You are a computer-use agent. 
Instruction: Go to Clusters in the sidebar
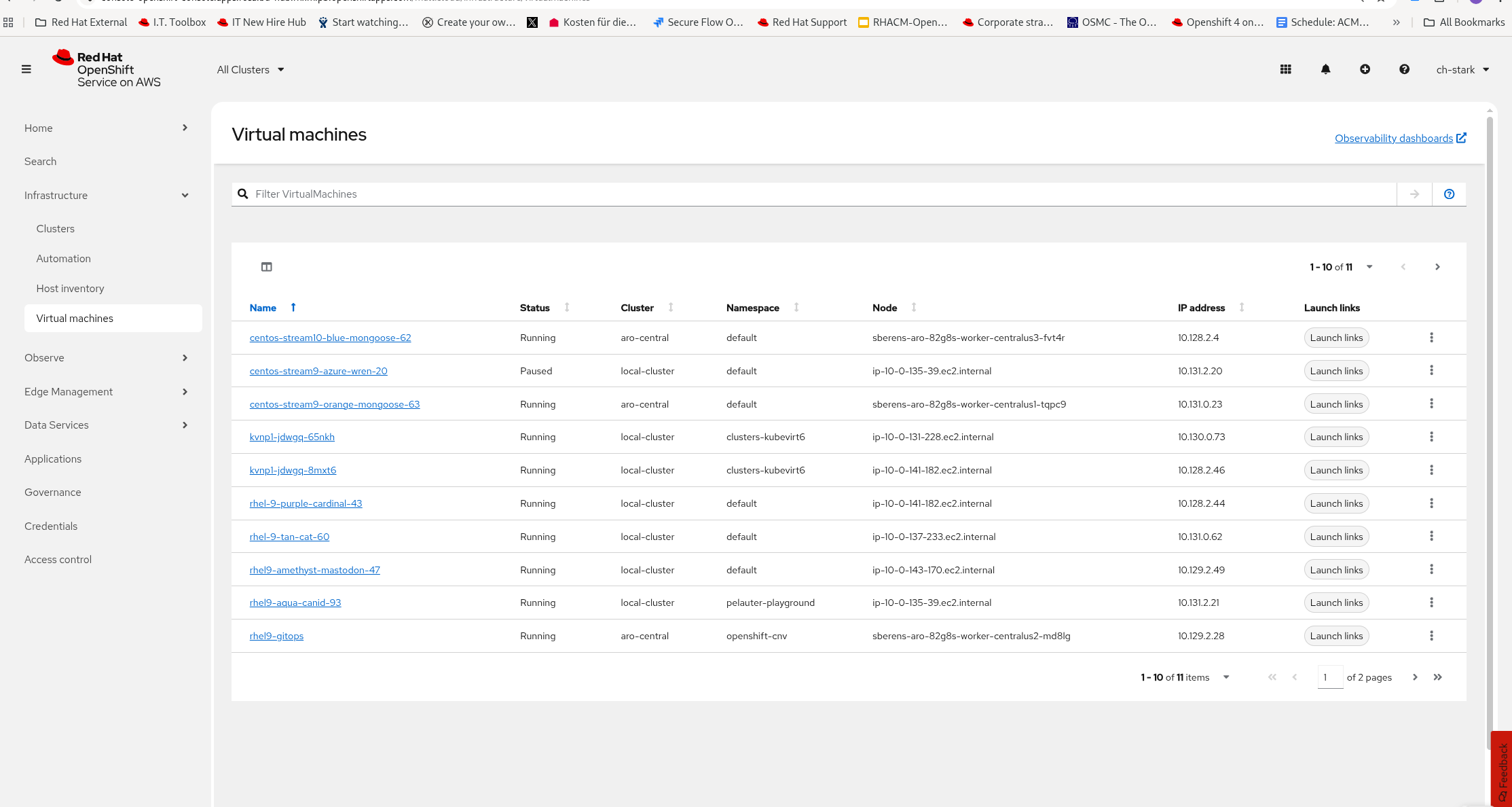[56, 229]
